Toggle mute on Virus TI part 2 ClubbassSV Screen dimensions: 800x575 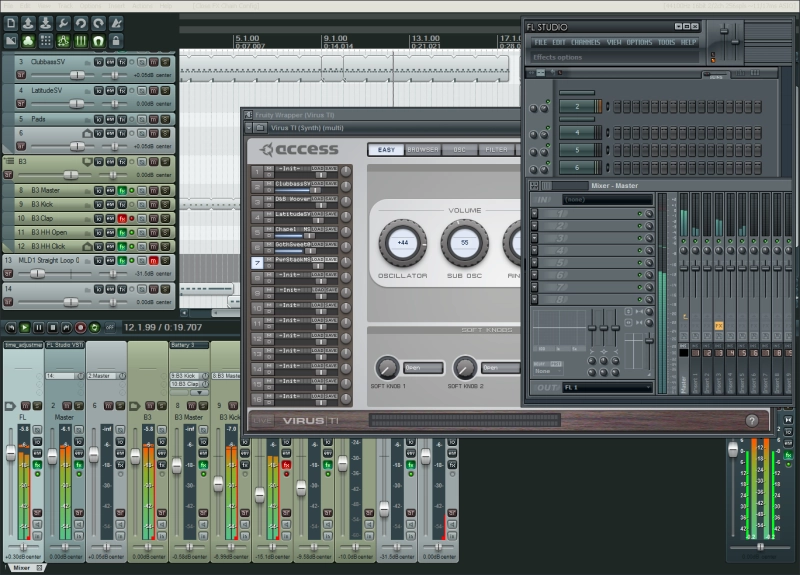coord(268,183)
